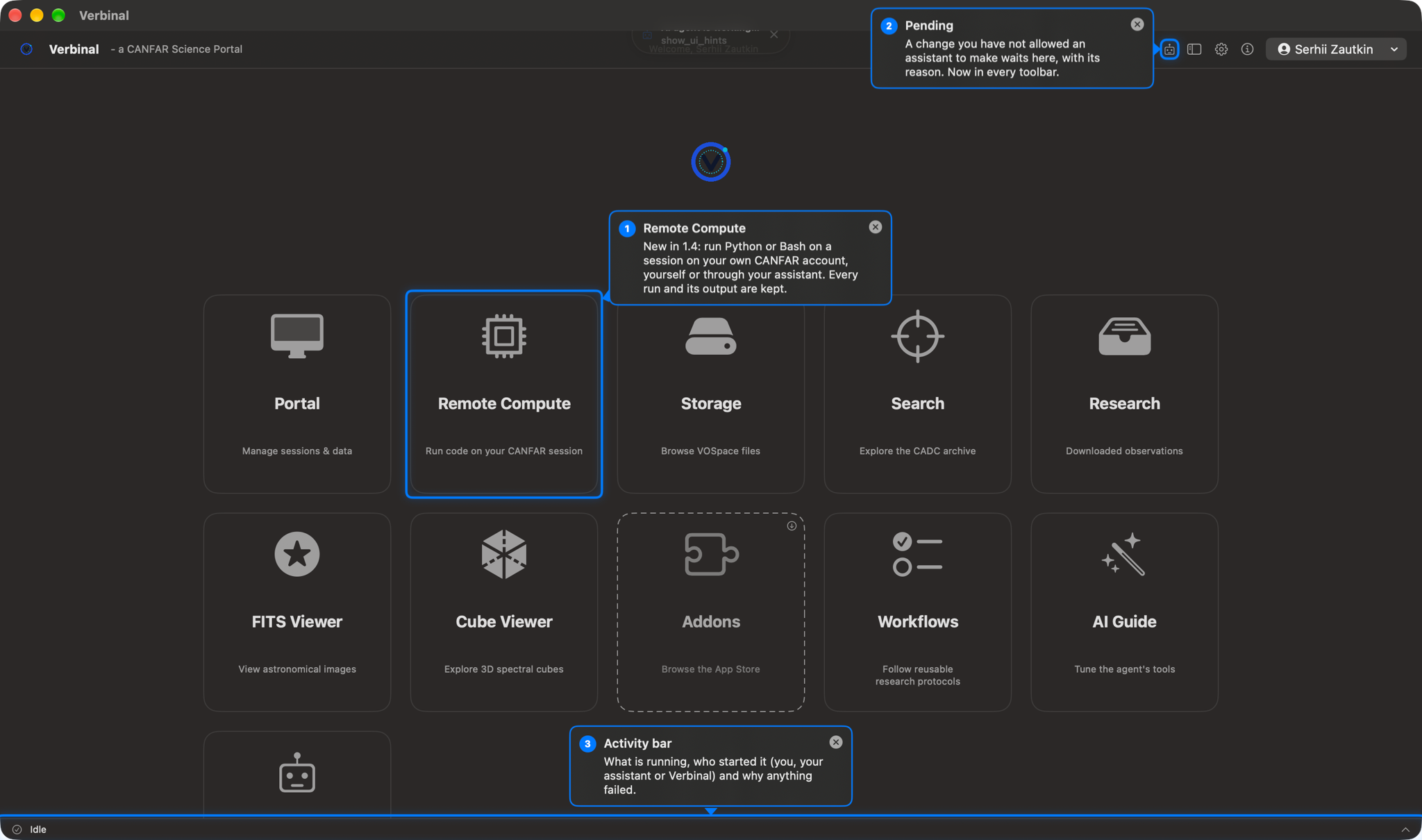Toggle the sidebar panel toolbar icon
The width and height of the screenshot is (1422, 840).
pos(1194,49)
